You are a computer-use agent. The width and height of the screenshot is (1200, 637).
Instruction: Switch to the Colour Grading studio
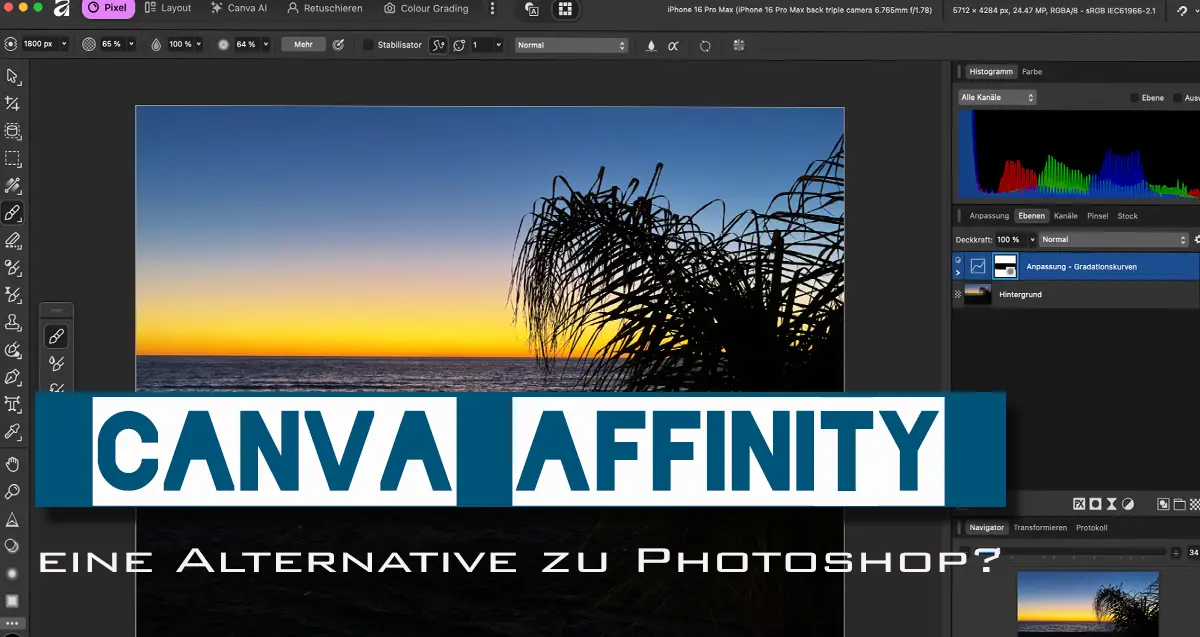[x=426, y=9]
